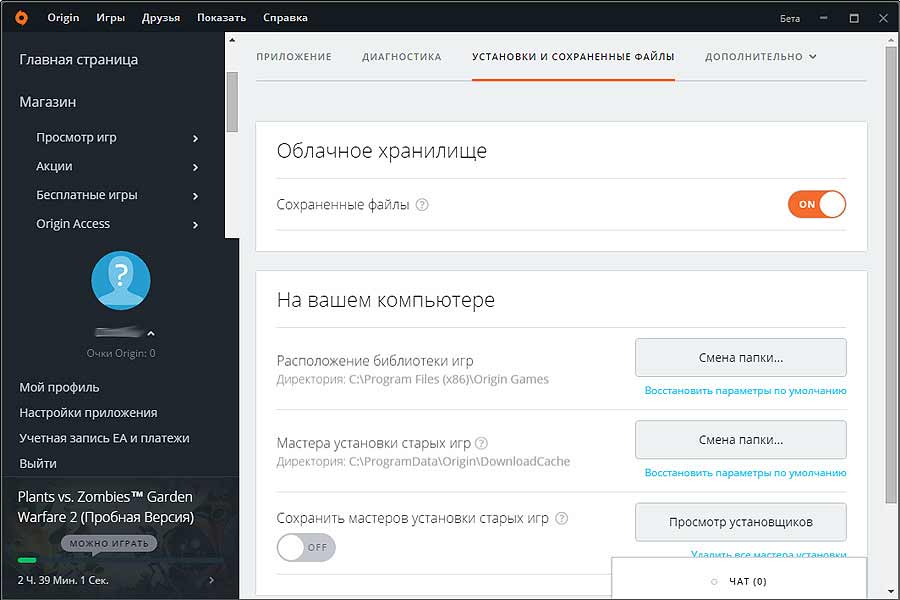Switch to the Приложение tab
The image size is (900, 600).
click(x=294, y=56)
